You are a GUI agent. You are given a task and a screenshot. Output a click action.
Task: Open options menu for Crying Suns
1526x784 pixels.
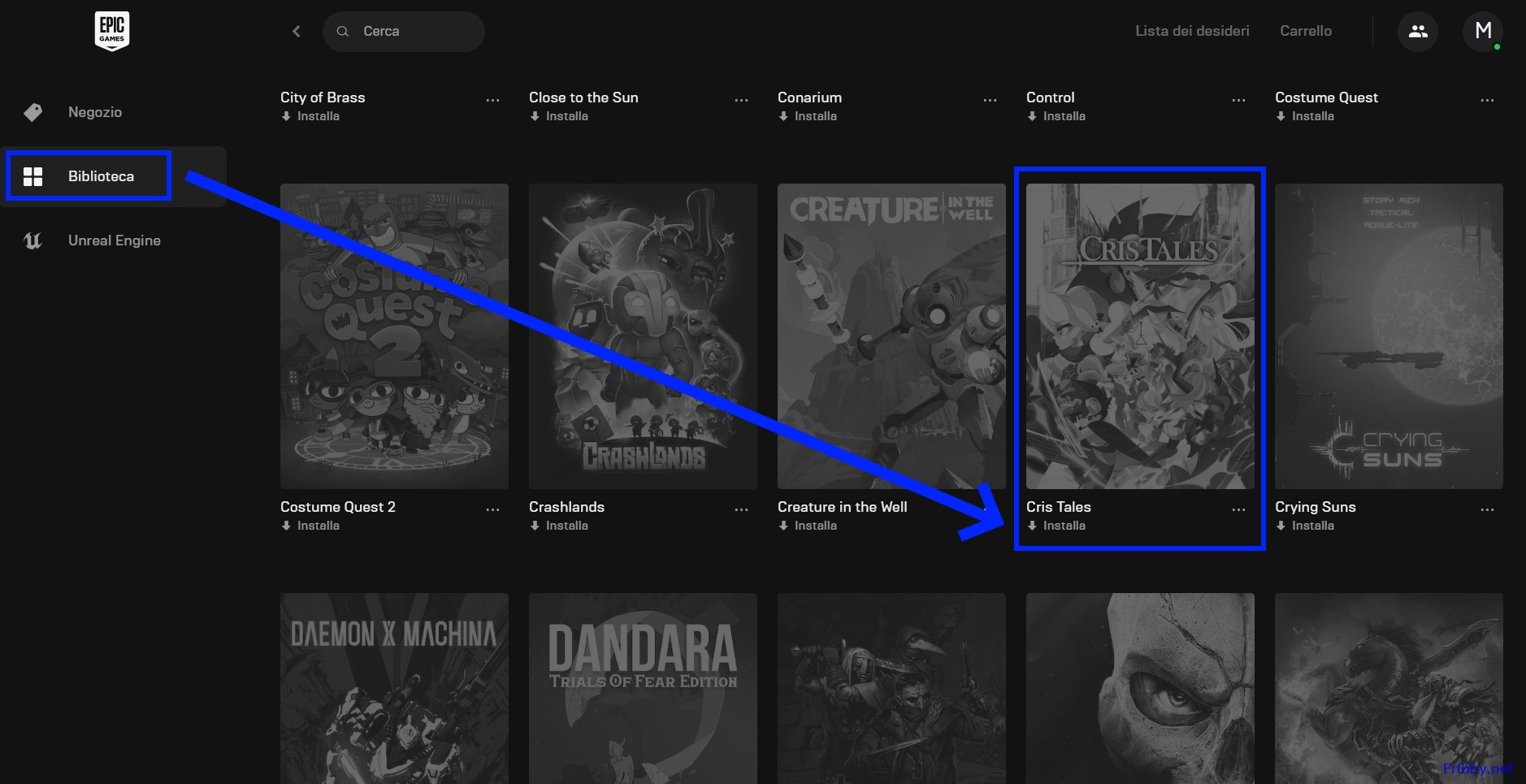tap(1487, 509)
